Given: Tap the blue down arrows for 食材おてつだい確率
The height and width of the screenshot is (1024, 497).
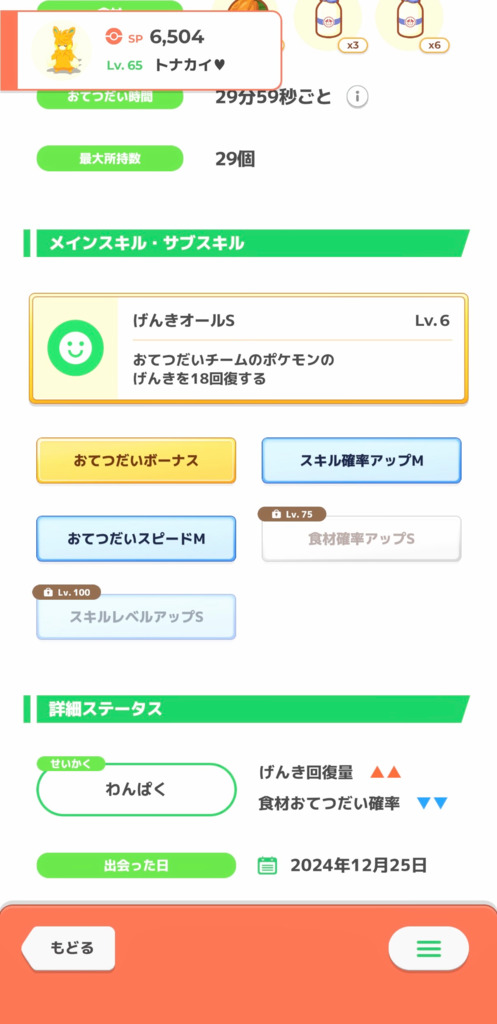Looking at the screenshot, I should (x=432, y=803).
